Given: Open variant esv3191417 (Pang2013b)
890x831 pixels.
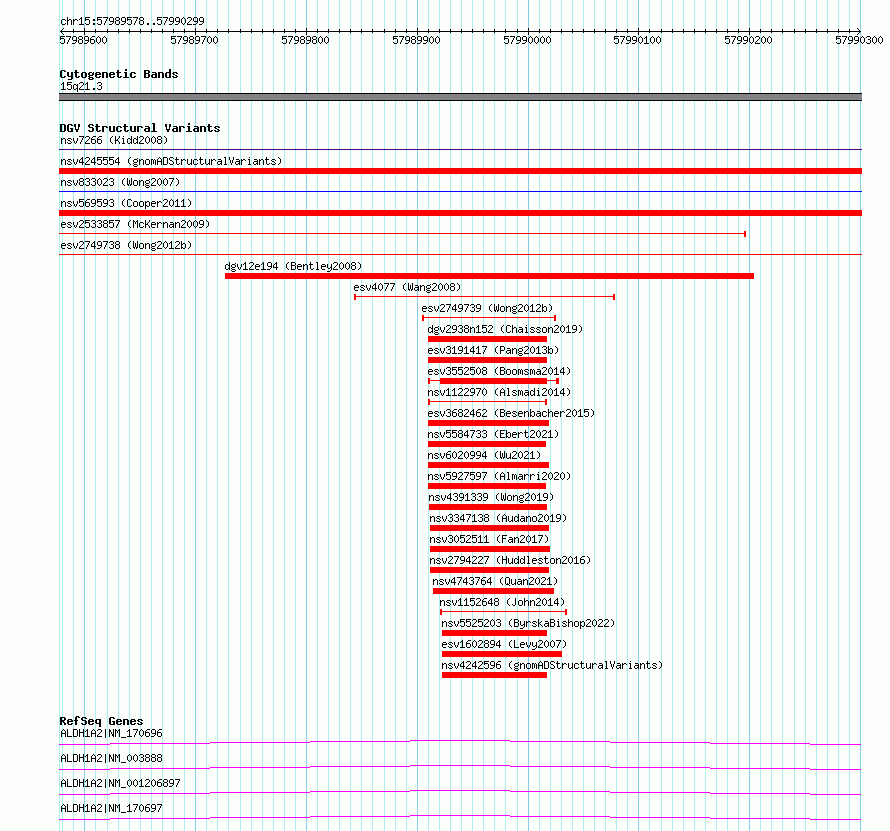Looking at the screenshot, I should click(x=493, y=350).
